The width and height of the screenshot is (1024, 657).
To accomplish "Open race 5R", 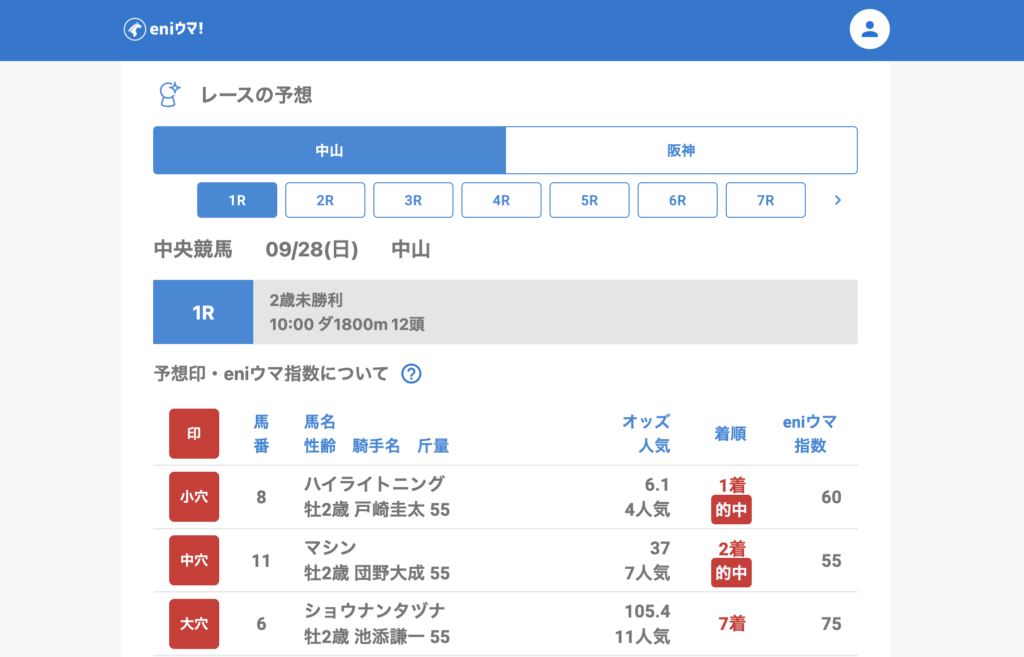I will click(x=589, y=200).
